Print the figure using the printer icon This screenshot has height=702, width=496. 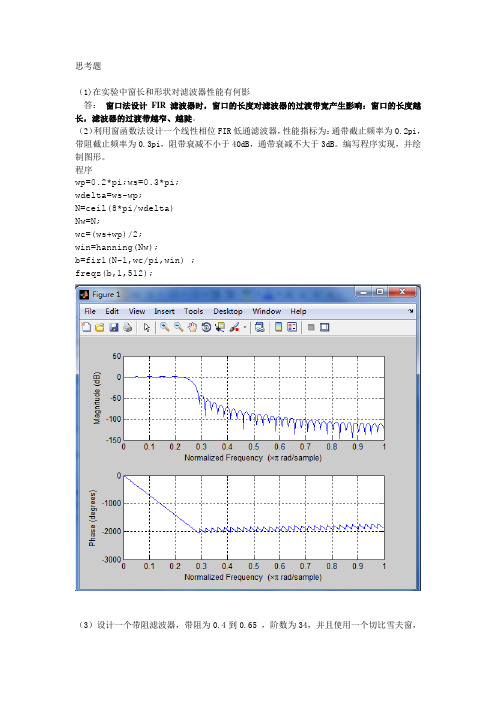pyautogui.click(x=128, y=327)
